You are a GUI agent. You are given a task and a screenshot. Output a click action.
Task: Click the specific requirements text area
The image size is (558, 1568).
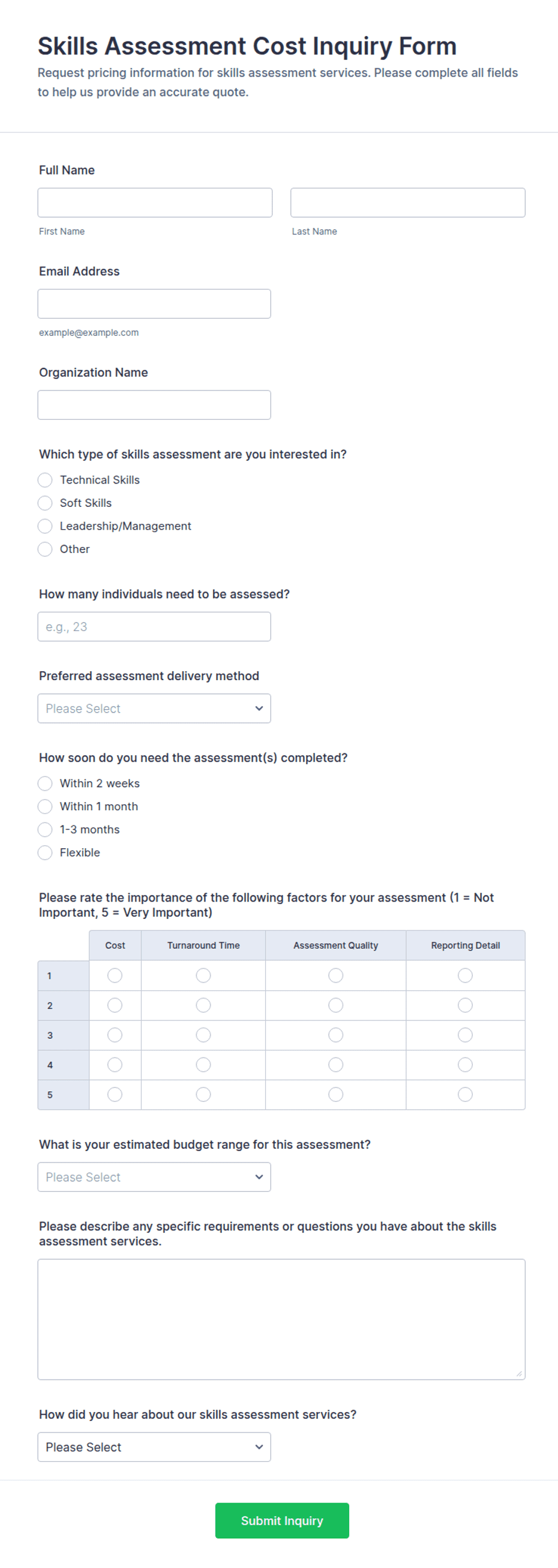coord(281,1319)
